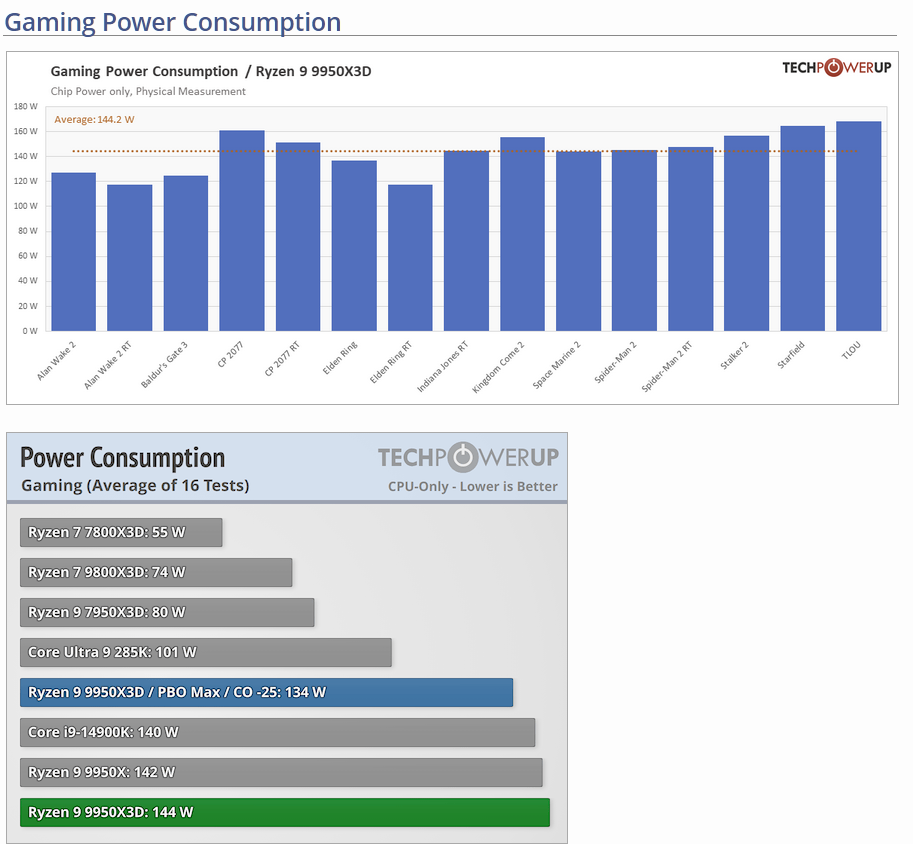Click the TechPowerUp logo in the top chart

pyautogui.click(x=836, y=68)
